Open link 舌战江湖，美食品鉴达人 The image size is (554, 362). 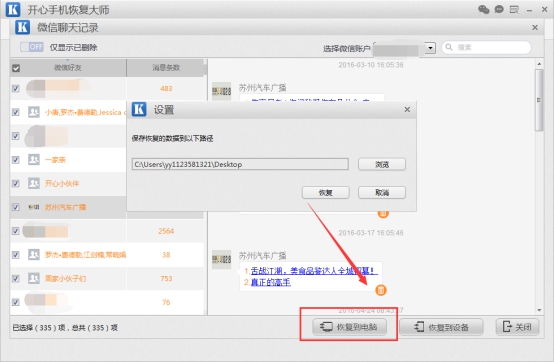point(314,271)
